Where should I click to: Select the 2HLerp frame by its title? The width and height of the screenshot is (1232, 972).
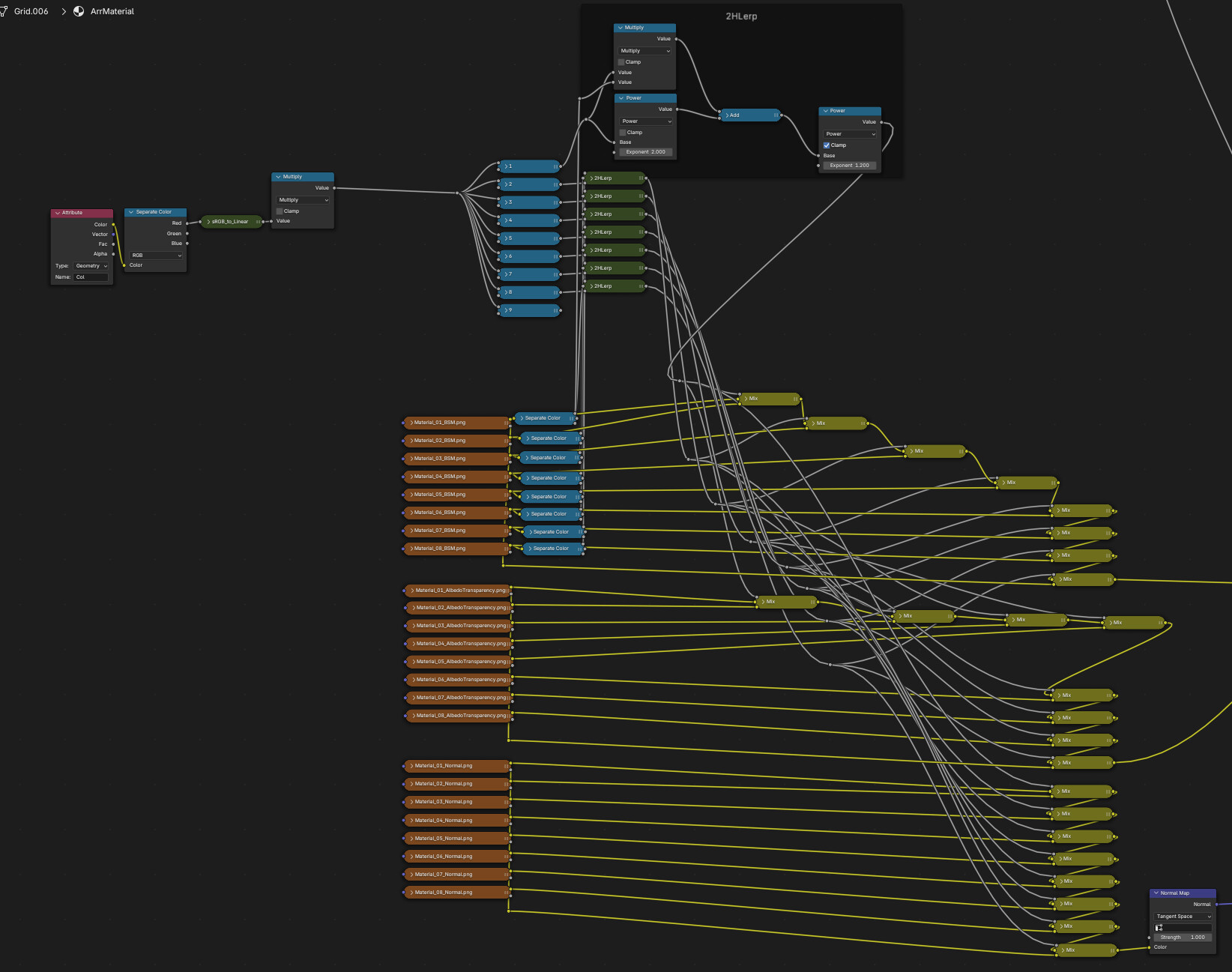pyautogui.click(x=741, y=16)
